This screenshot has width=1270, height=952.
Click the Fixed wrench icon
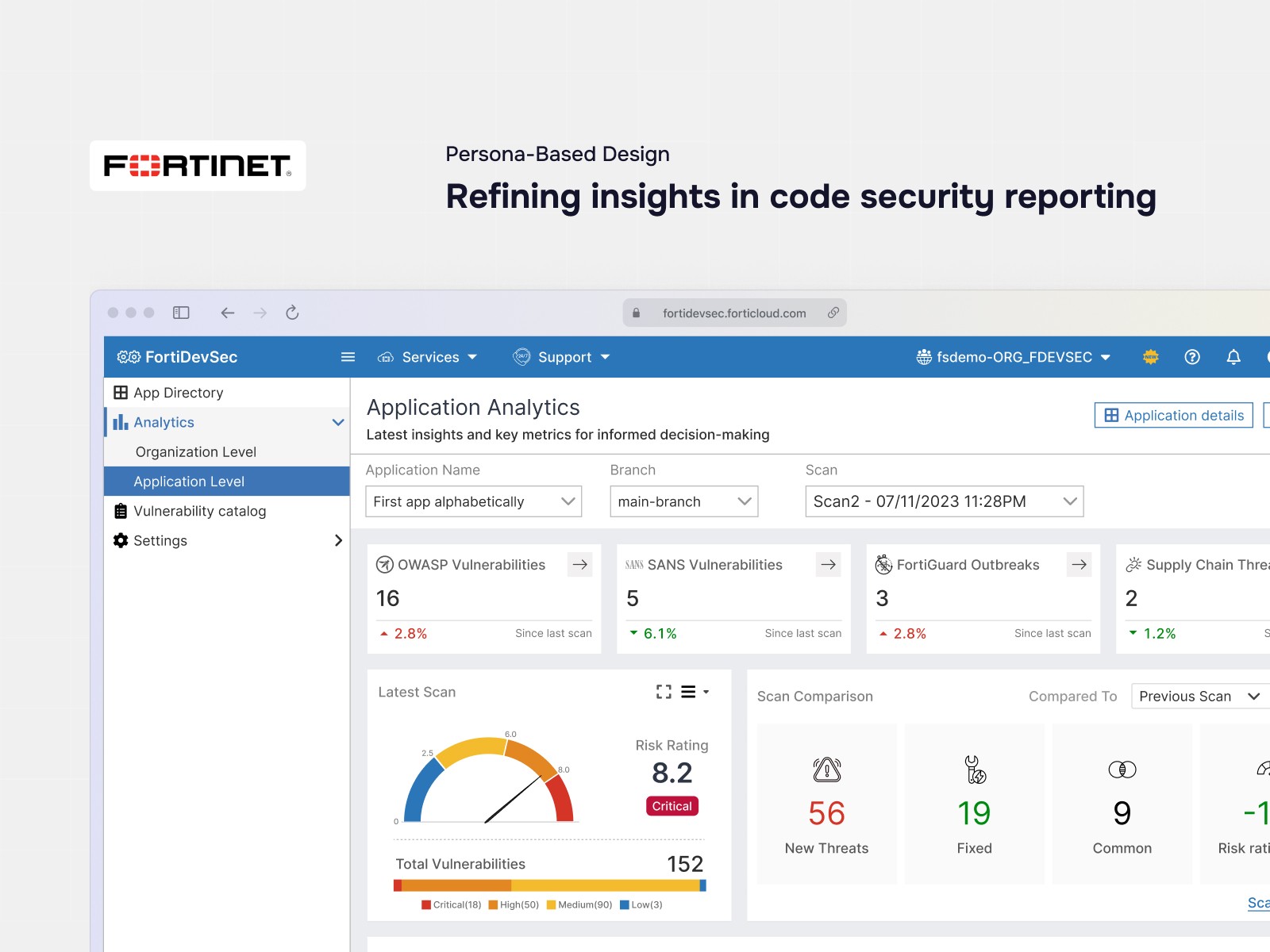[975, 770]
